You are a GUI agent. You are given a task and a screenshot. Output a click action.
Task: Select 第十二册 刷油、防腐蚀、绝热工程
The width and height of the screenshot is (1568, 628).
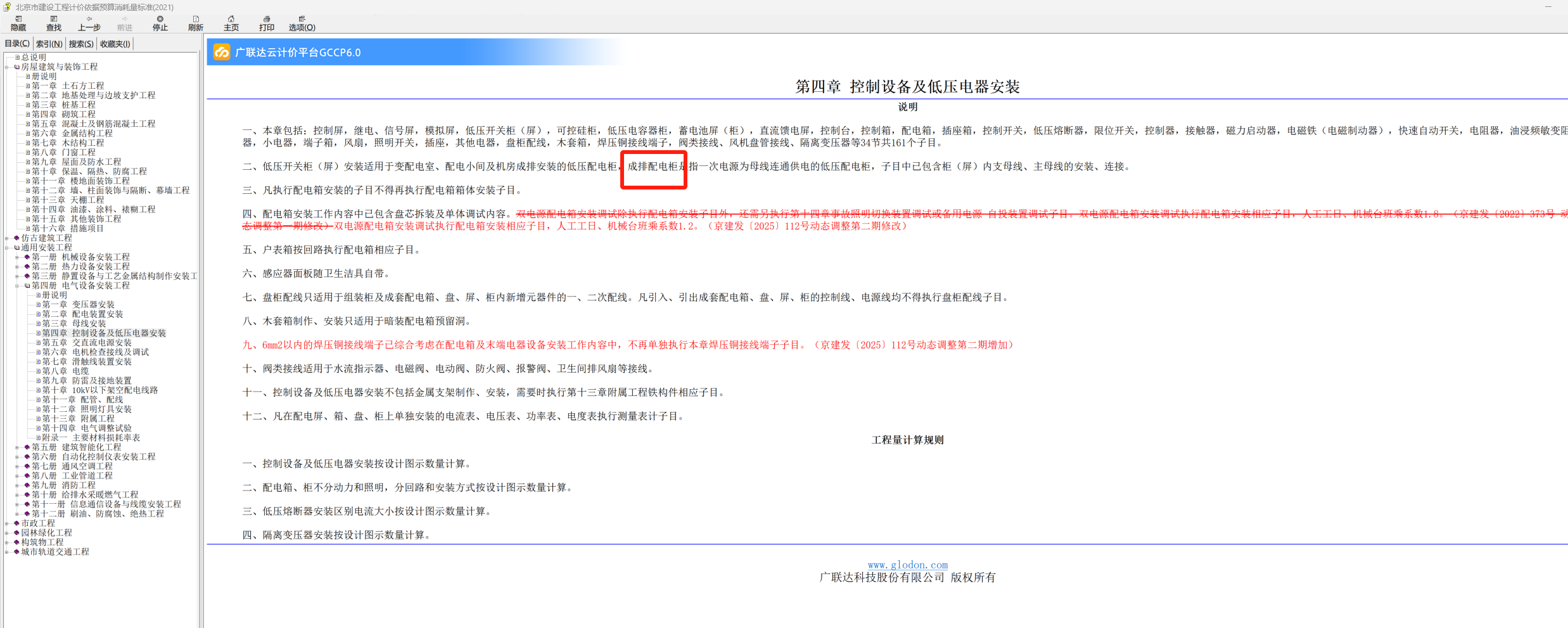98,514
